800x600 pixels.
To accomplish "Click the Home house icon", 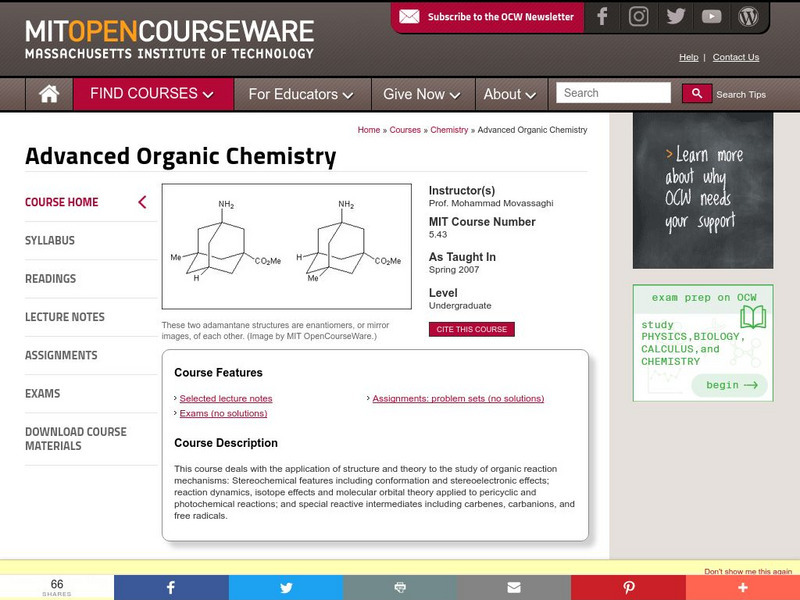I will [x=49, y=94].
